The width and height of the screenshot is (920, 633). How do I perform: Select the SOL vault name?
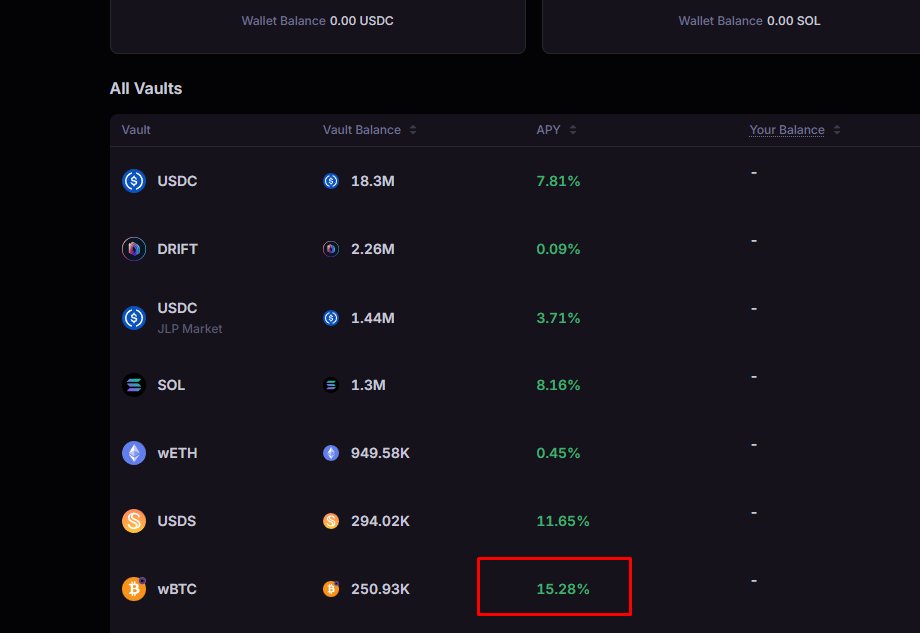(171, 385)
